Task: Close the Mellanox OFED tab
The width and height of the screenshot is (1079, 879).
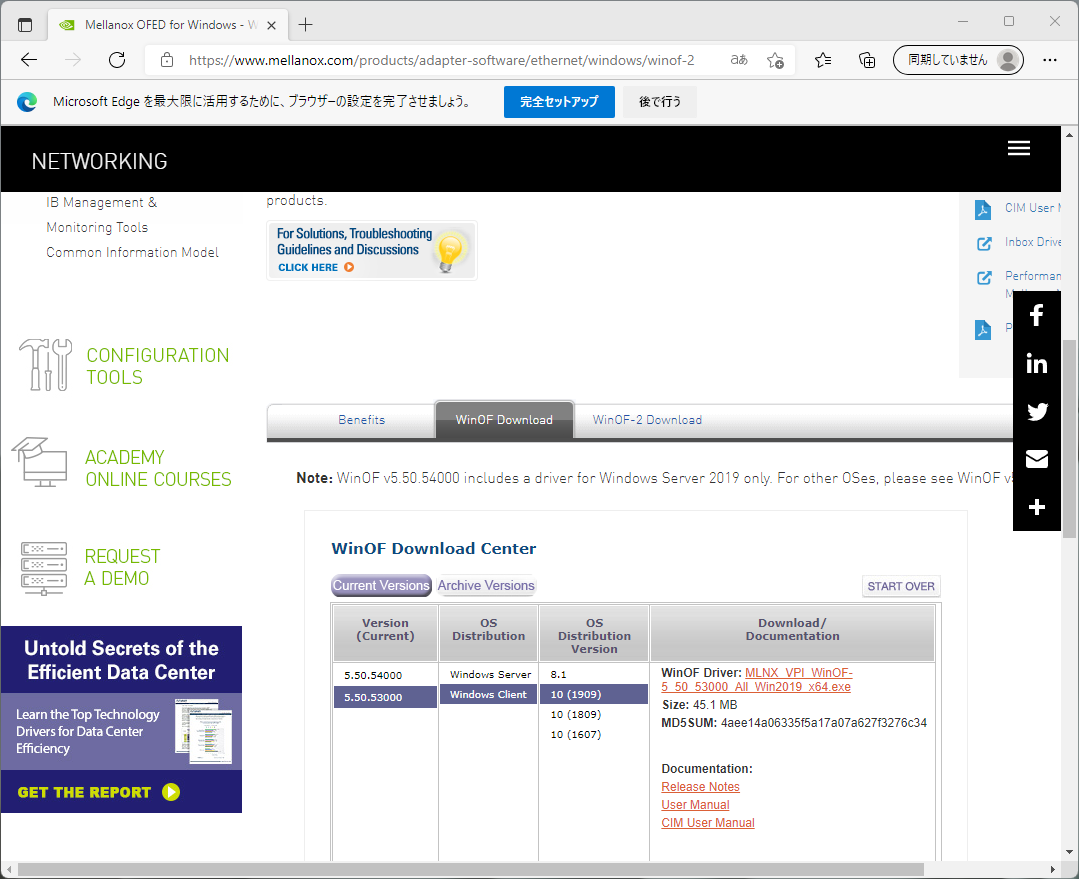Action: click(271, 25)
